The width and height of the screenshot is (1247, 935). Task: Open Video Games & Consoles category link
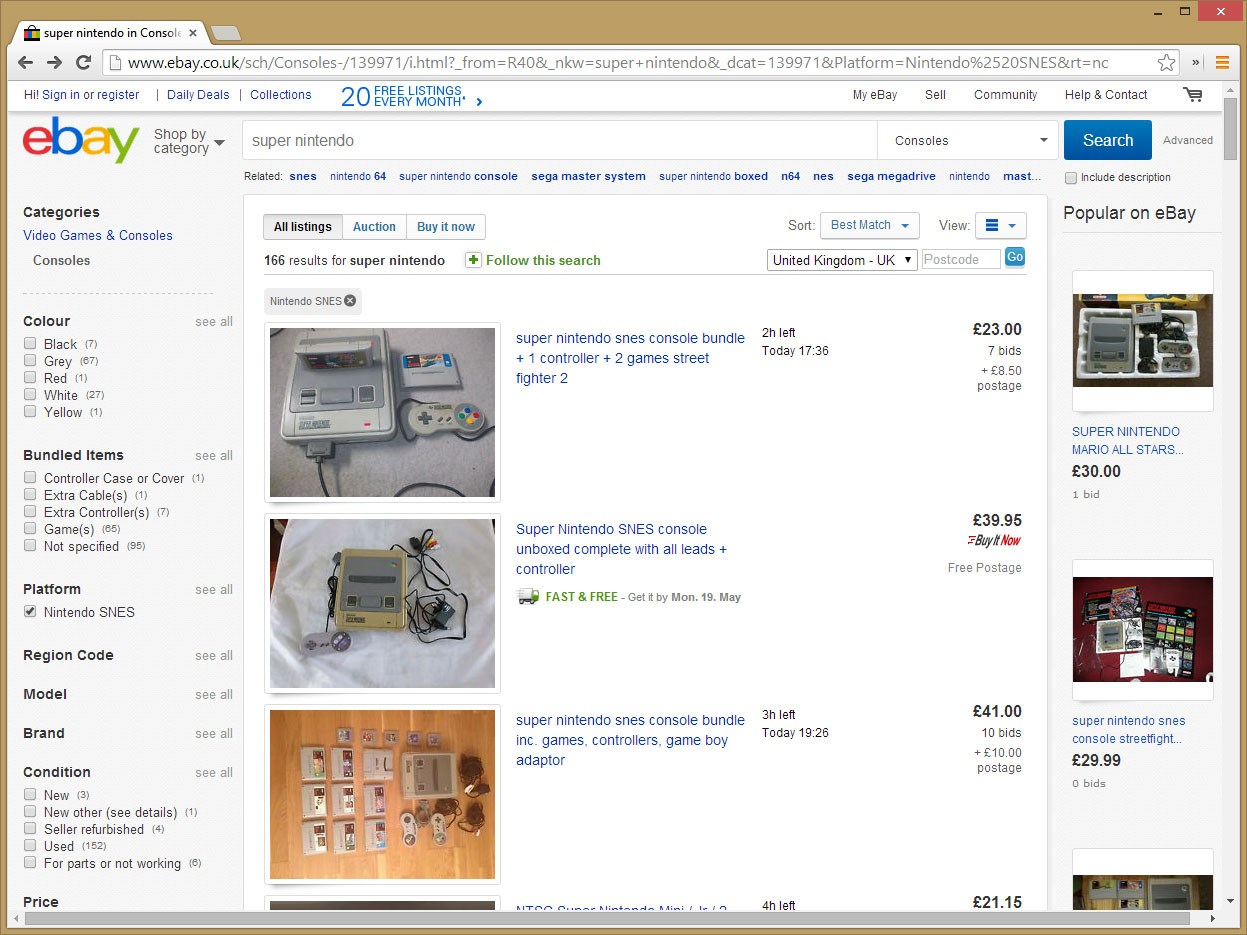(x=98, y=236)
